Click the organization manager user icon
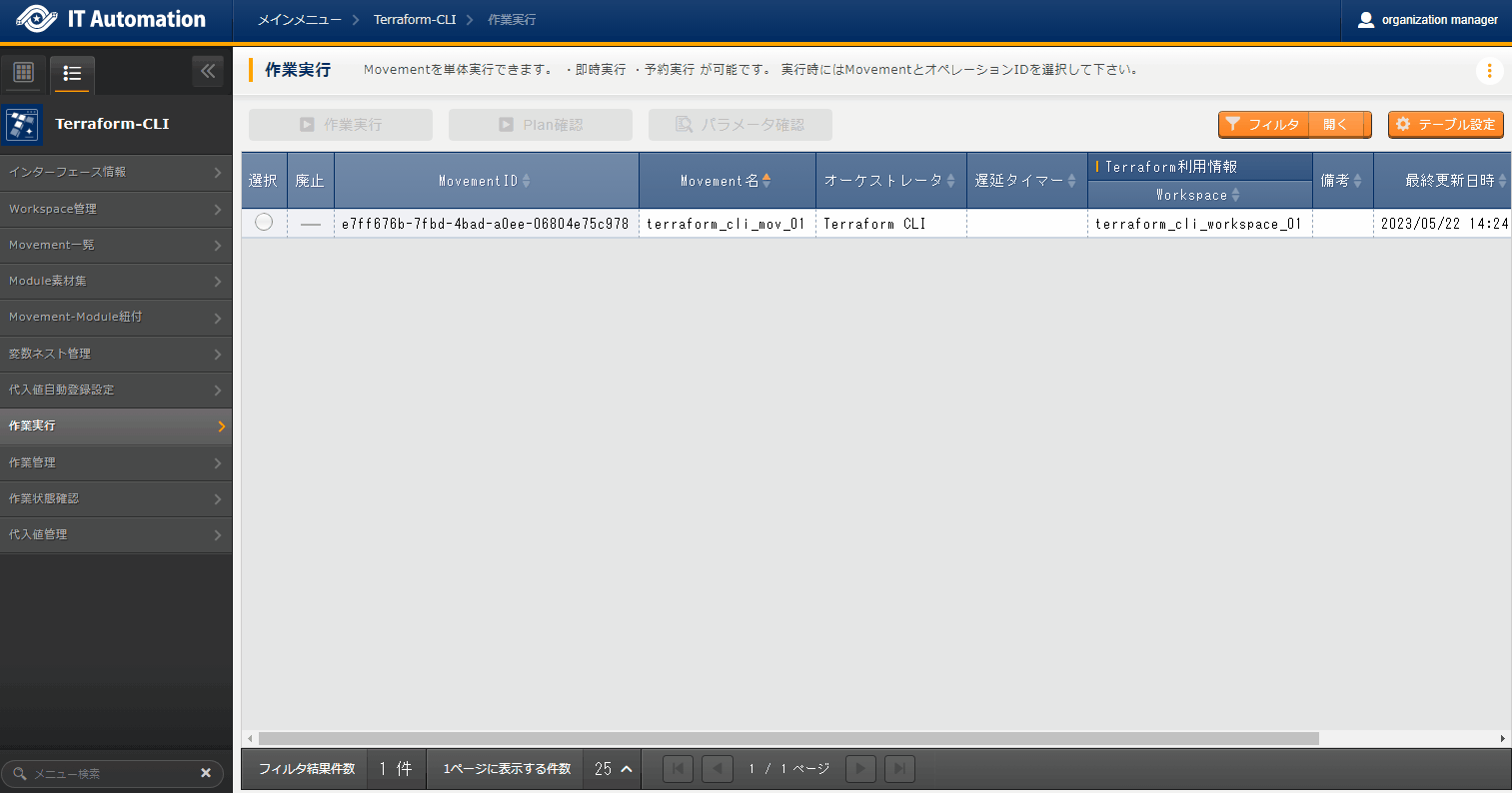This screenshot has width=1512, height=793. pos(1366,20)
